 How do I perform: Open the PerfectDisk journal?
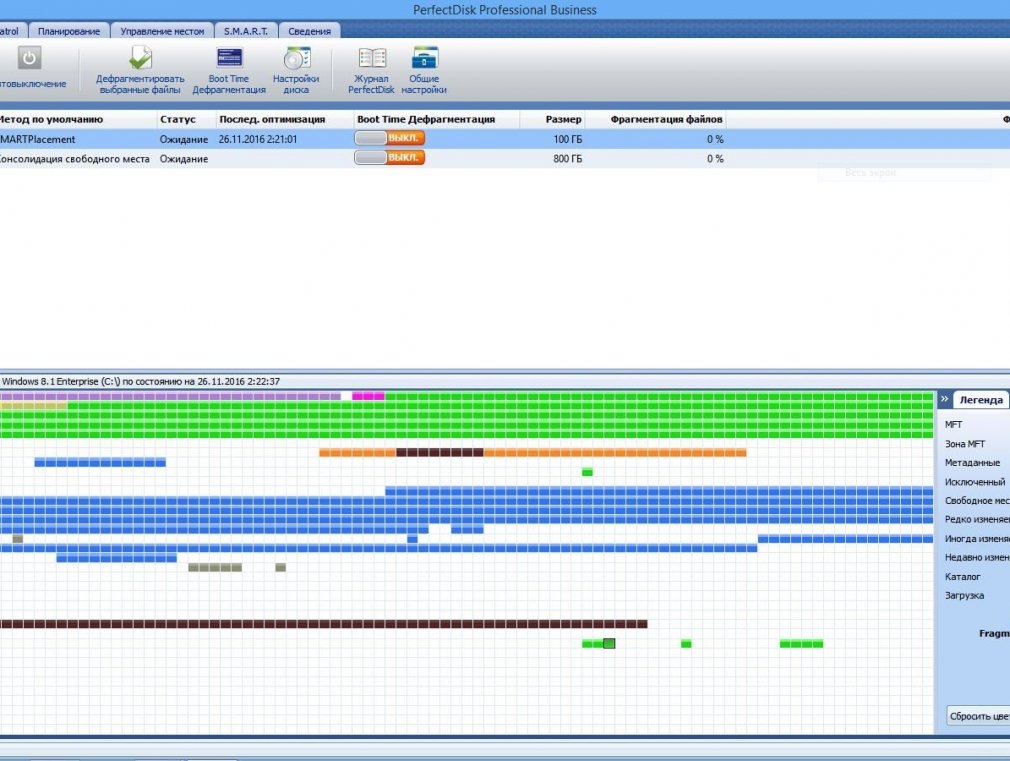tap(371, 71)
